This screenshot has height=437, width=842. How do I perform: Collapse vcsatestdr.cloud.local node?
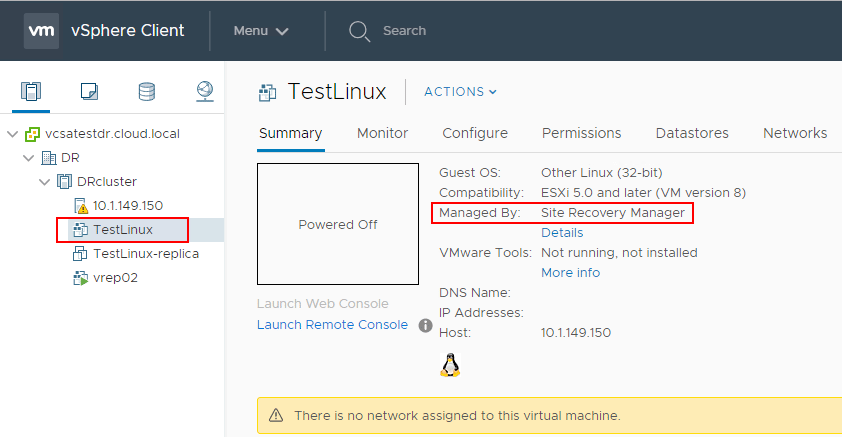[13, 134]
